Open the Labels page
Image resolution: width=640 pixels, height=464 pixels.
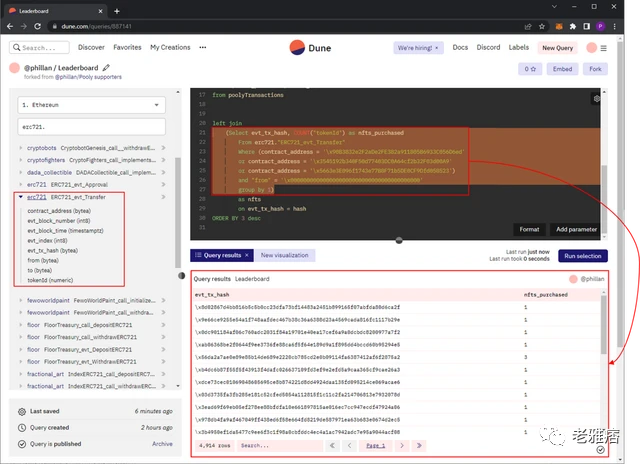pyautogui.click(x=518, y=47)
